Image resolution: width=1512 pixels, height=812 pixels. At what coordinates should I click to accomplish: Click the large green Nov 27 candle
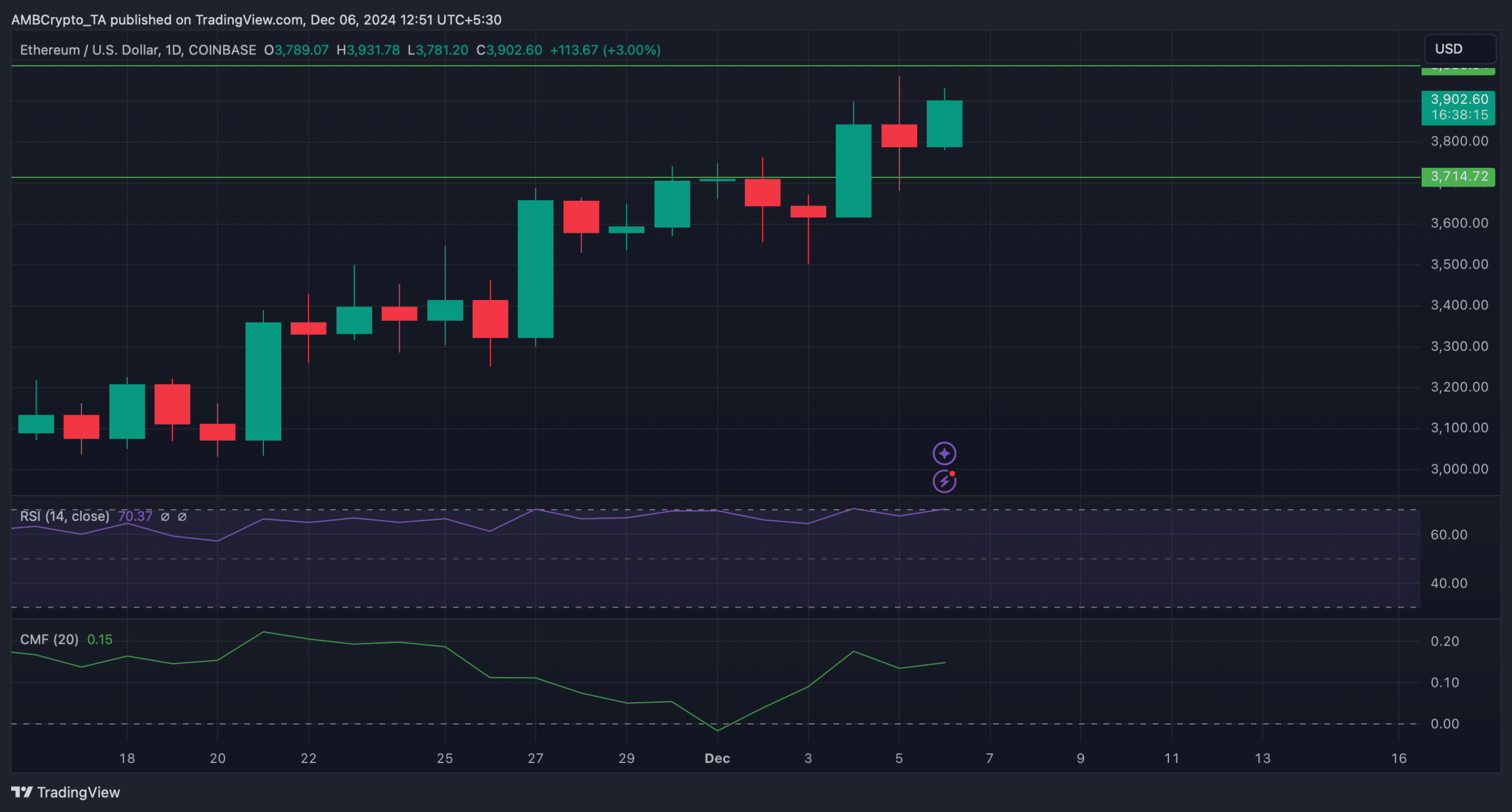pyautogui.click(x=535, y=269)
